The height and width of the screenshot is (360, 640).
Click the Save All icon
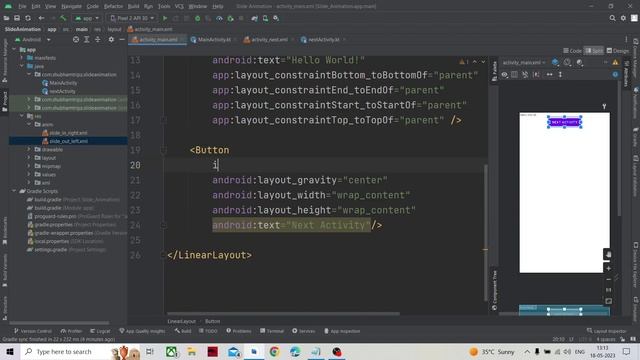coord(17,18)
